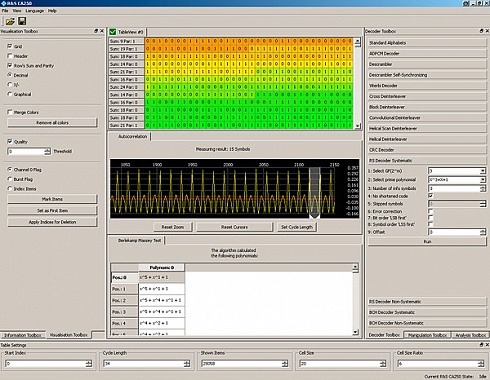Expand the Viterbi Decoder section

click(427, 86)
